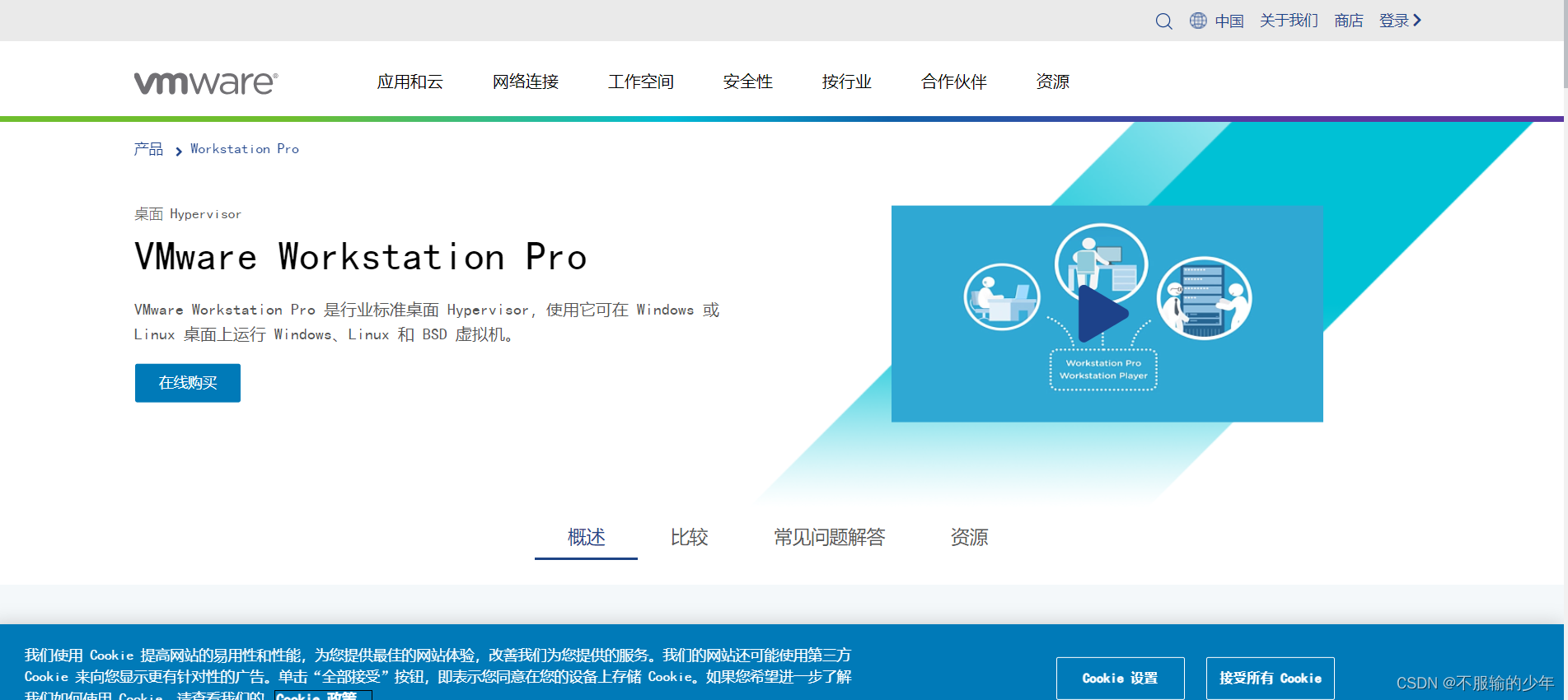Open Cookie 设置 button
Screen dimensions: 1568x700
1121,678
